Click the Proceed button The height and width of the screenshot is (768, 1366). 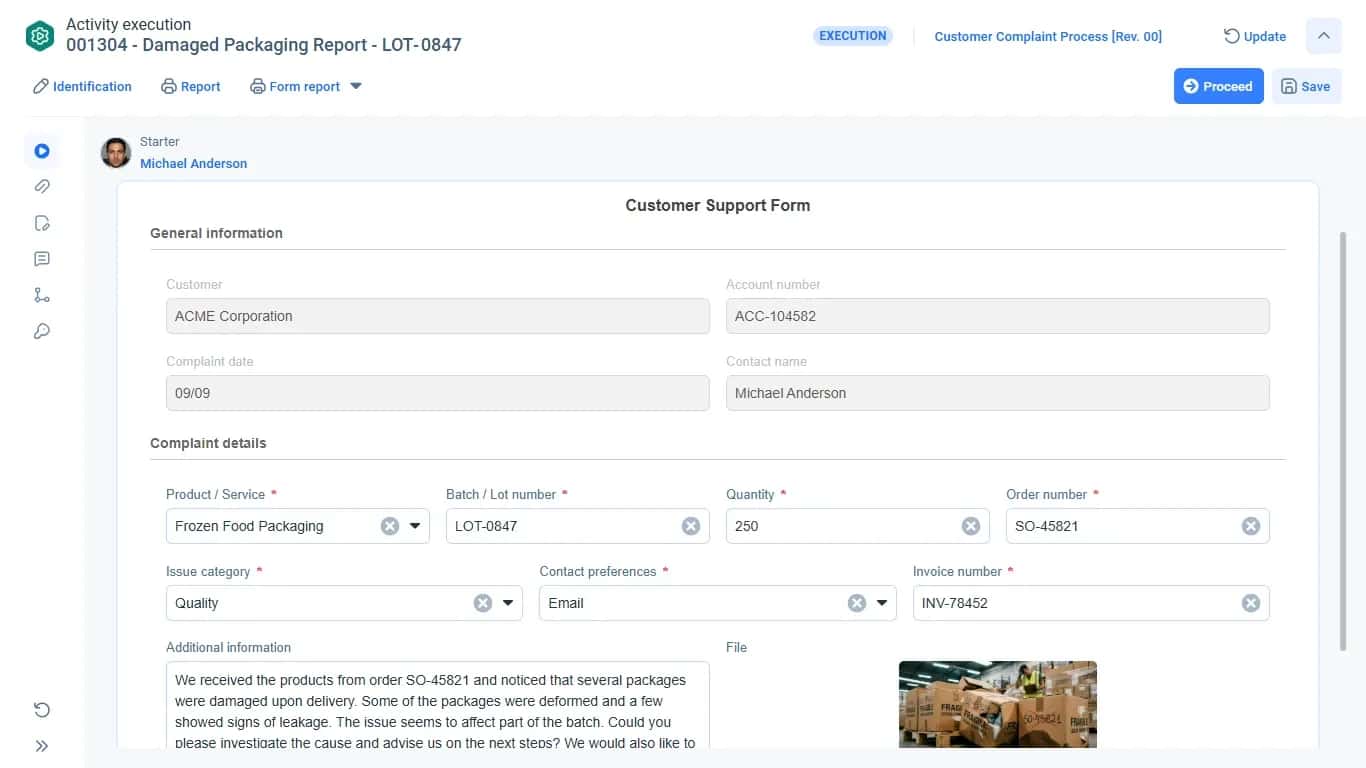coord(1219,86)
